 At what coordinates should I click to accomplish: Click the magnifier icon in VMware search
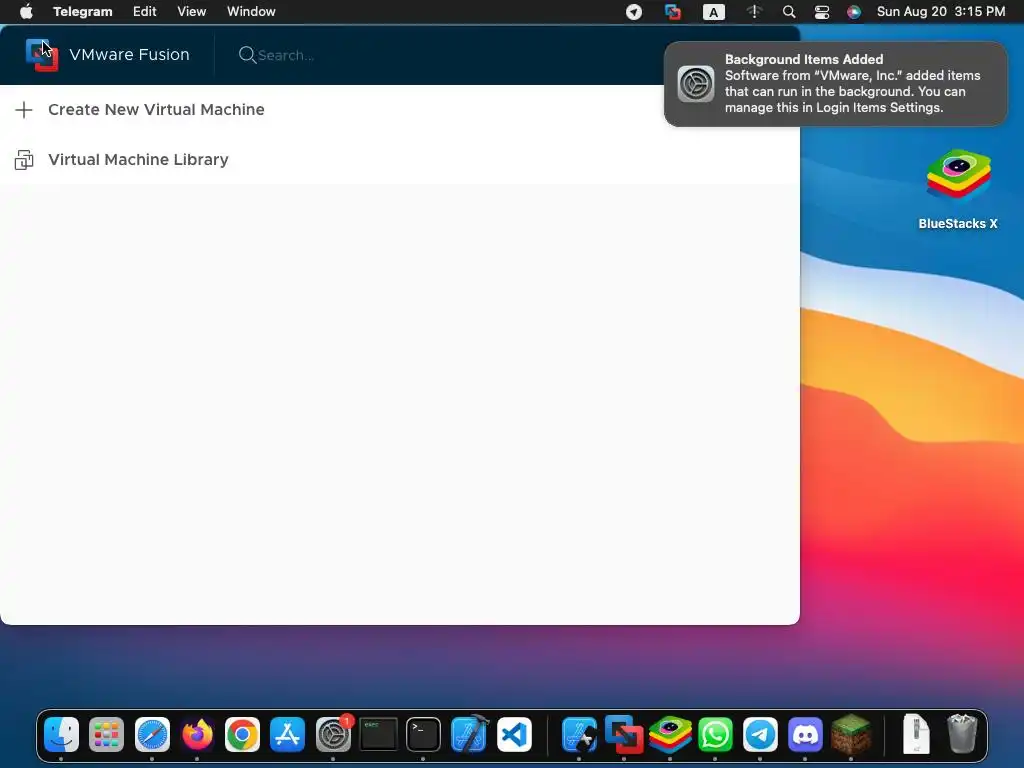click(247, 55)
